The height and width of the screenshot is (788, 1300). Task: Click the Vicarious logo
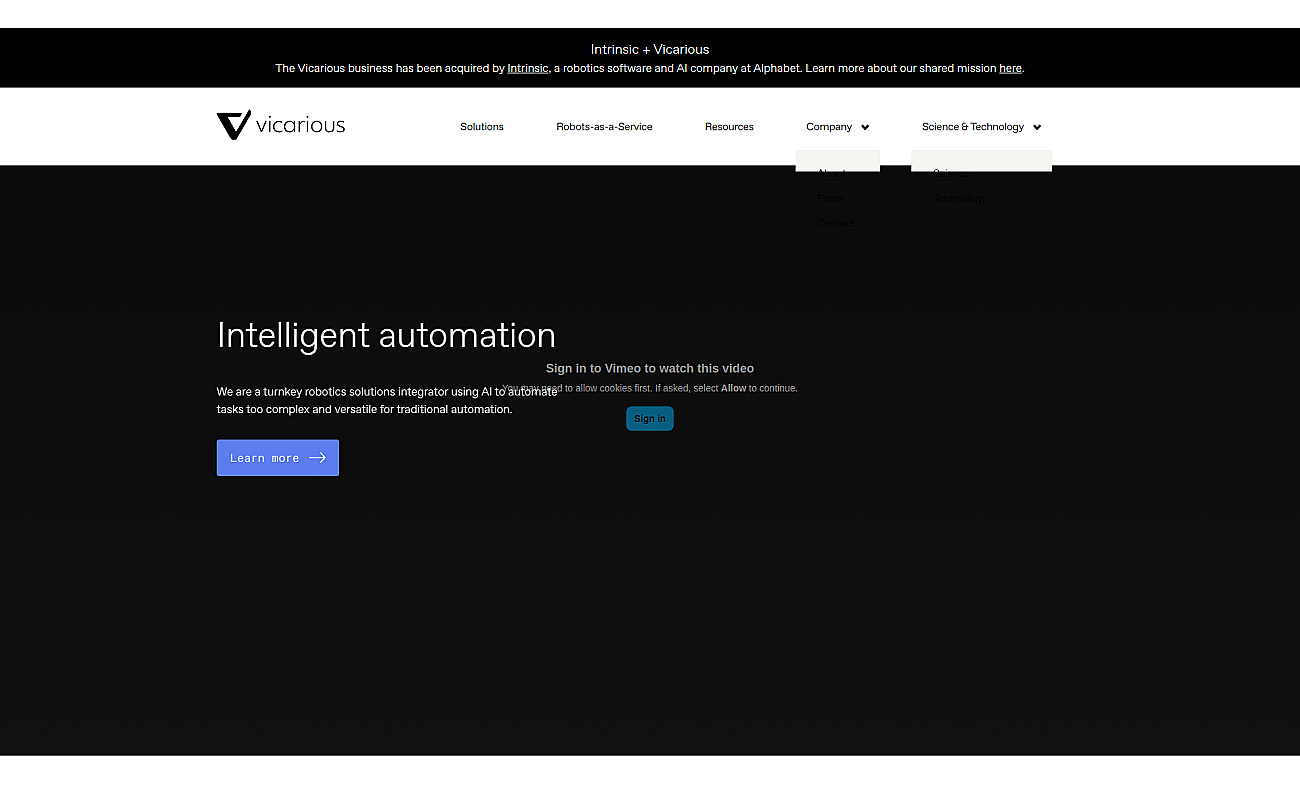[x=281, y=125]
